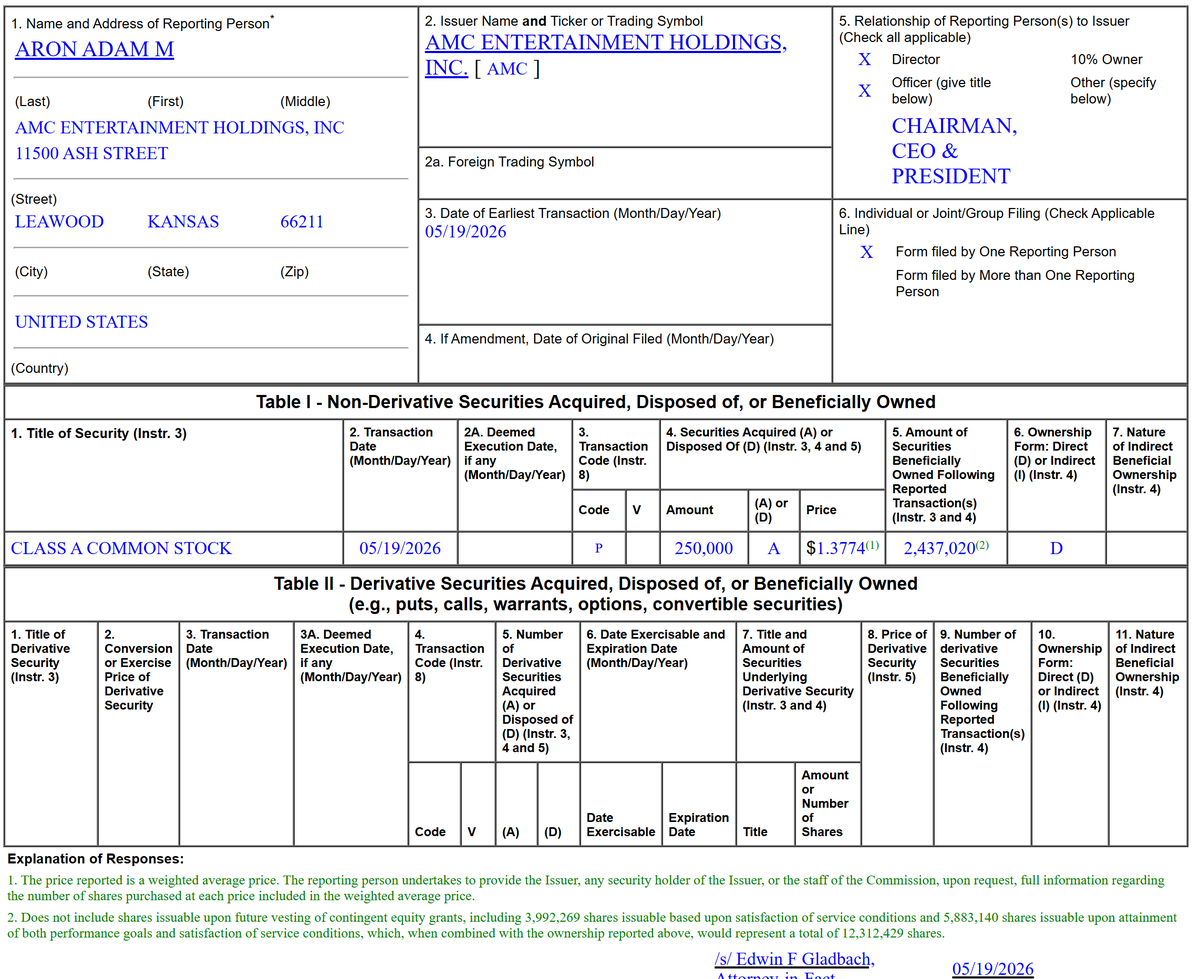Click the Form filed by One Reporting Person X
Screen dimensions: 1200x979
(x=867, y=252)
